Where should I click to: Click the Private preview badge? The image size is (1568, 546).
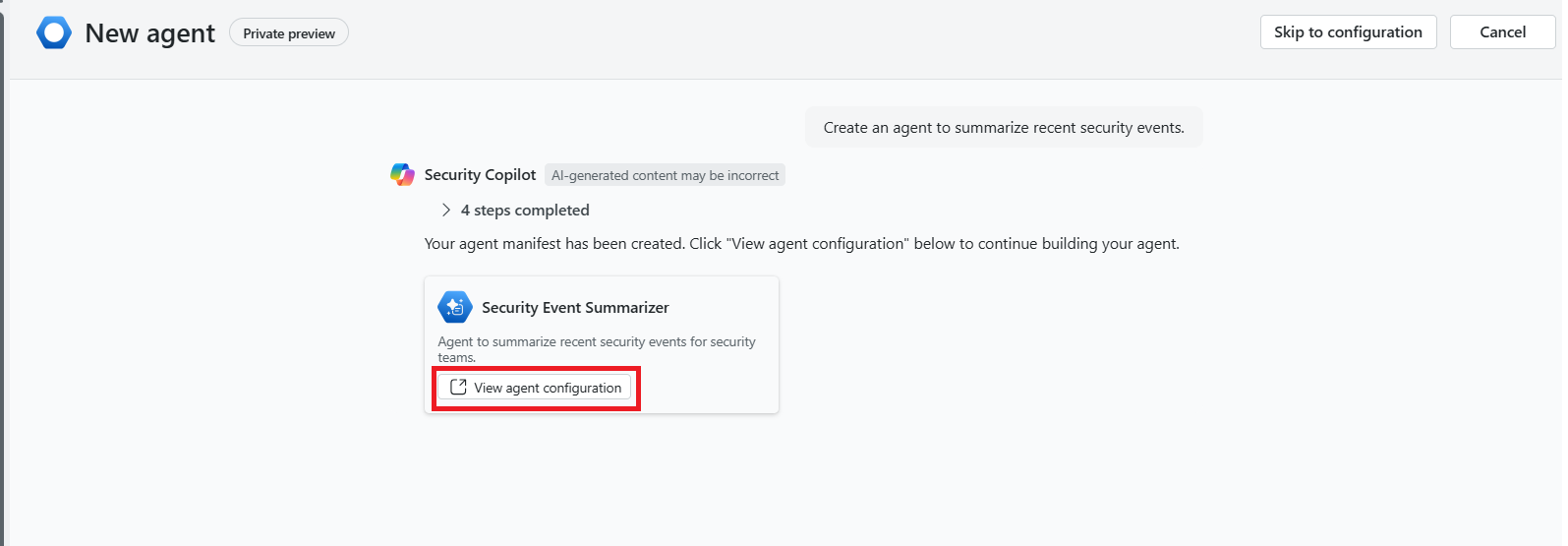tap(289, 33)
